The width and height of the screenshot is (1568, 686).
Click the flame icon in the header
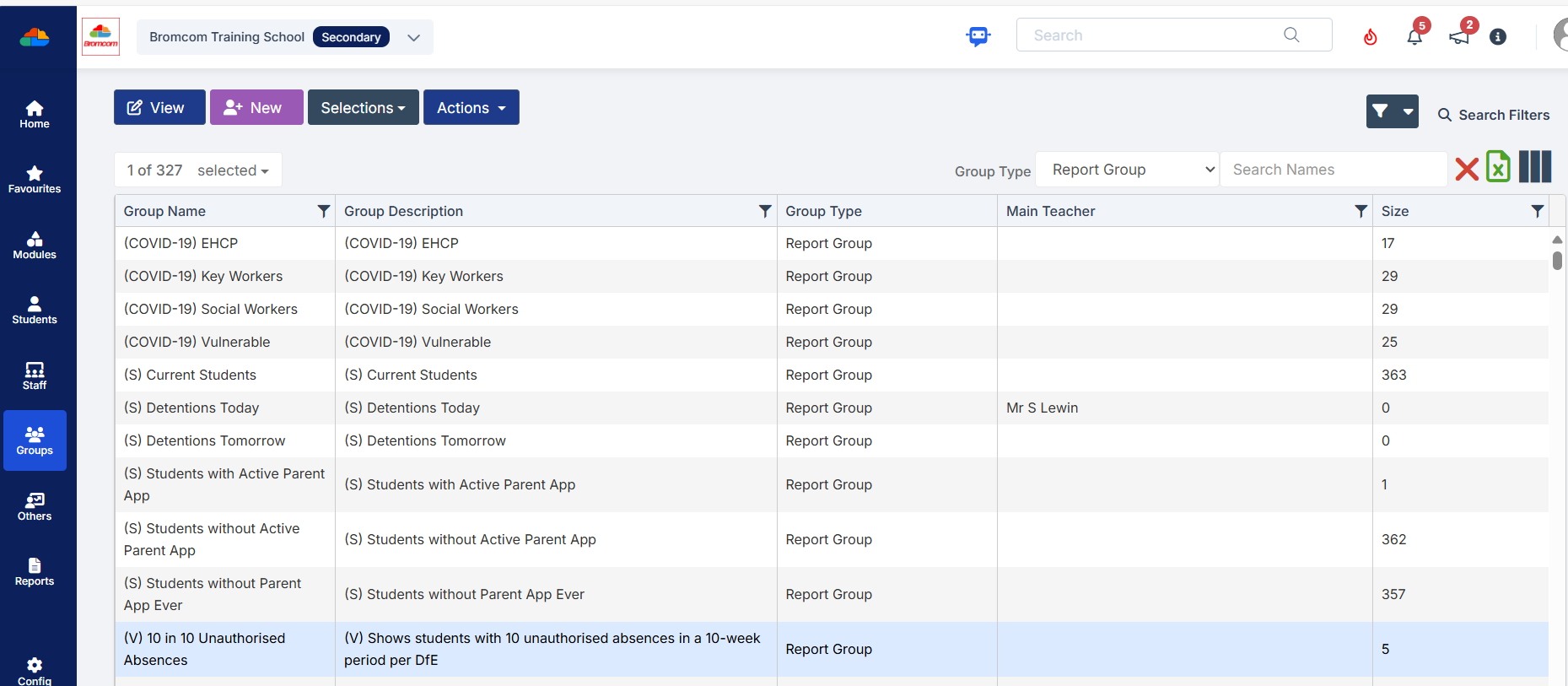point(1371,37)
